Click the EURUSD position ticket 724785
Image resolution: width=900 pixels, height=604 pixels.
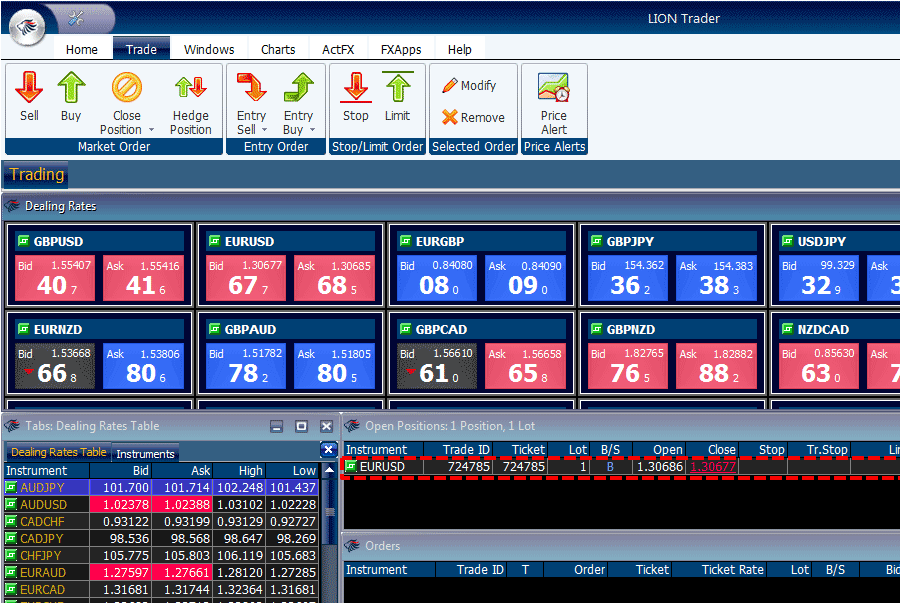(523, 467)
